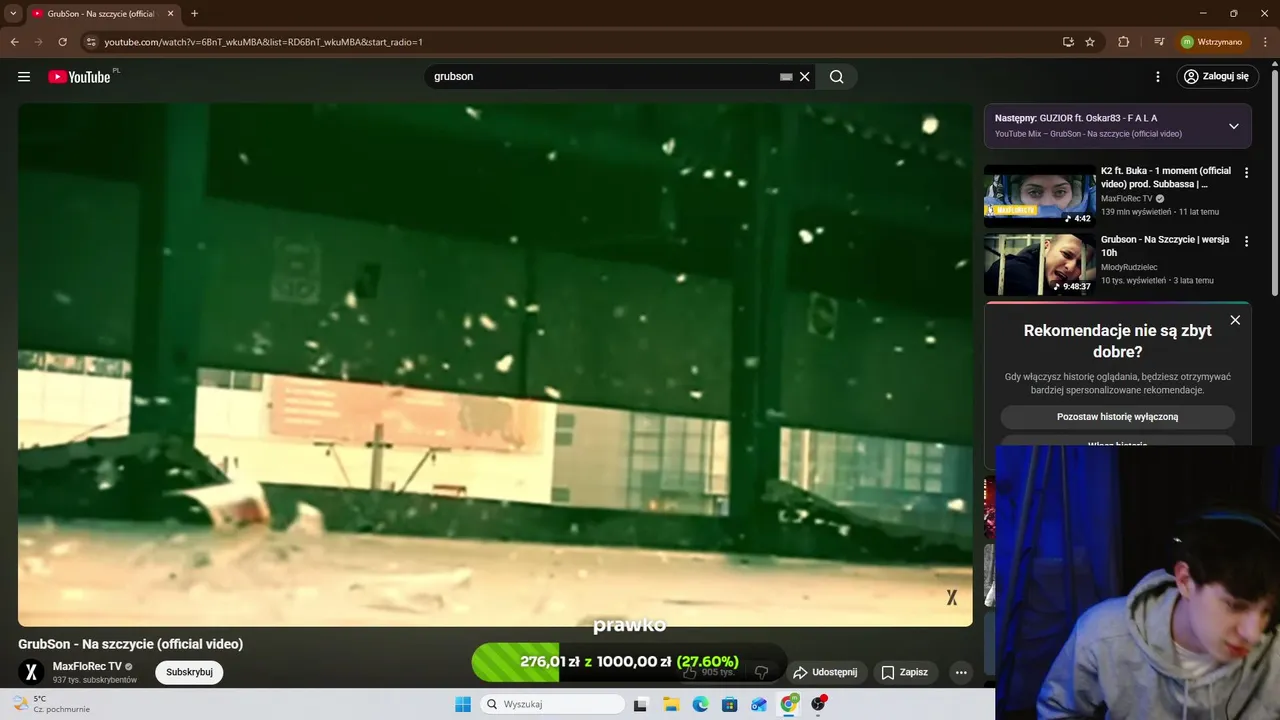Open the weather widget showing 5°C
Viewport: 1280px width, 720px height.
(52, 704)
